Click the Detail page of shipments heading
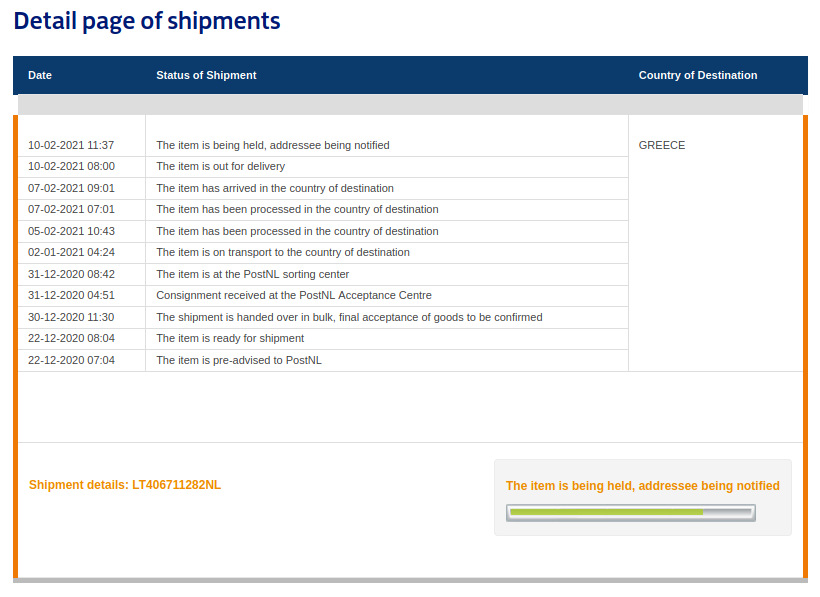Screen dimensions: 820x597 (x=147, y=21)
